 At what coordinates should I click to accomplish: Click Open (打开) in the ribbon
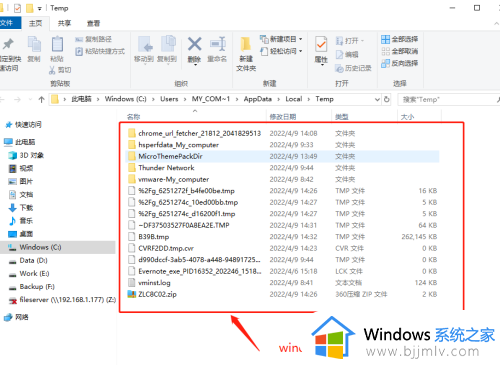click(x=350, y=41)
